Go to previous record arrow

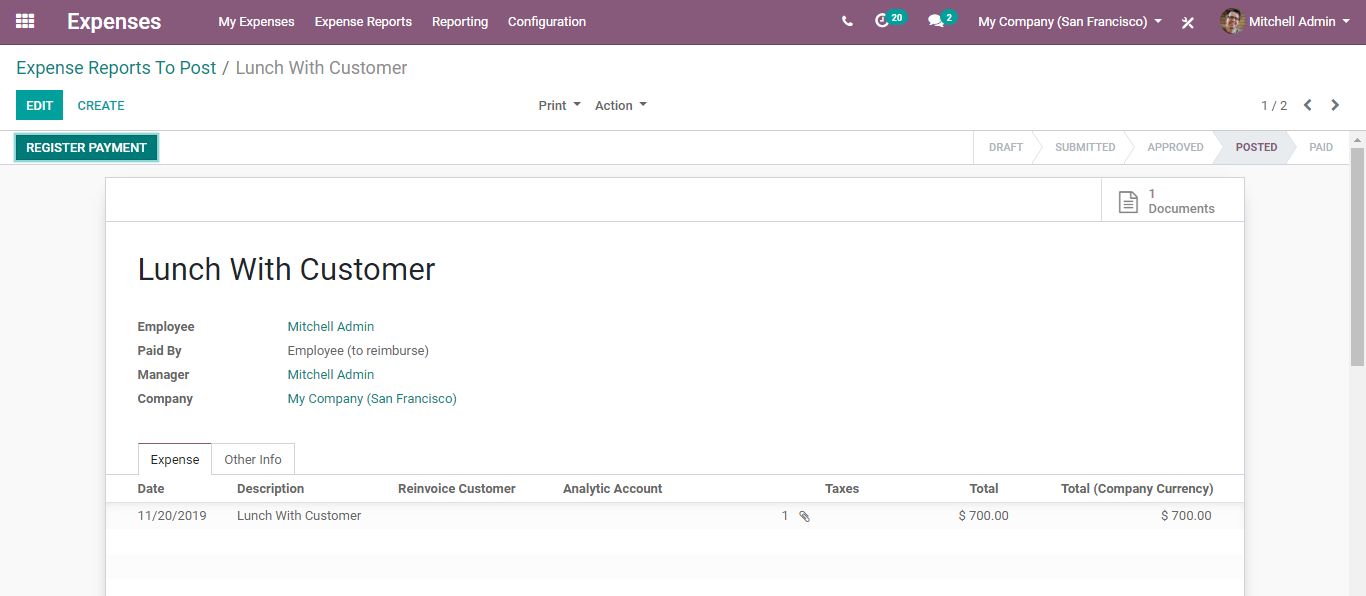click(1307, 105)
